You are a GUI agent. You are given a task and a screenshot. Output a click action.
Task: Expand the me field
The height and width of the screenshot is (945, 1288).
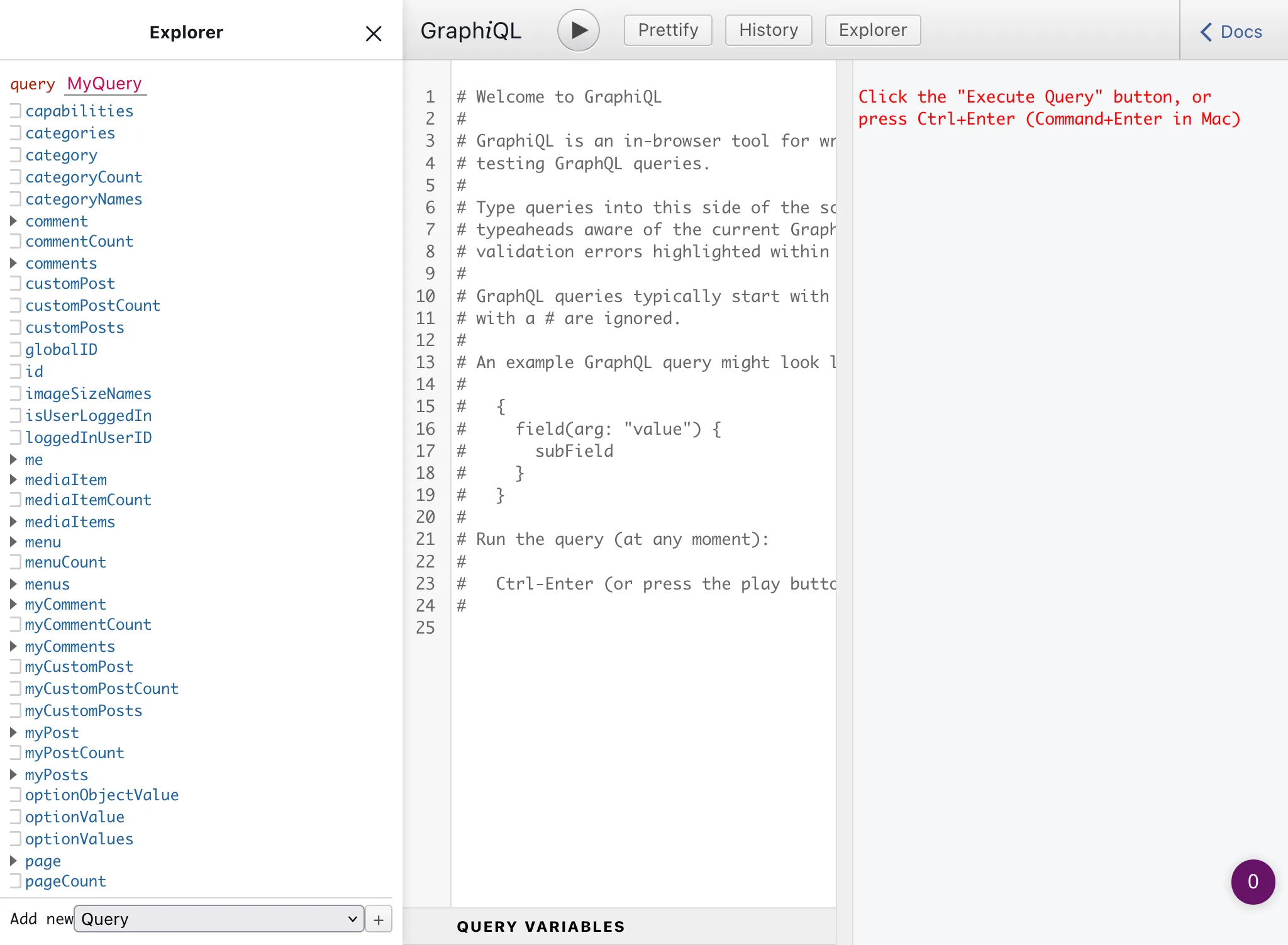click(14, 459)
